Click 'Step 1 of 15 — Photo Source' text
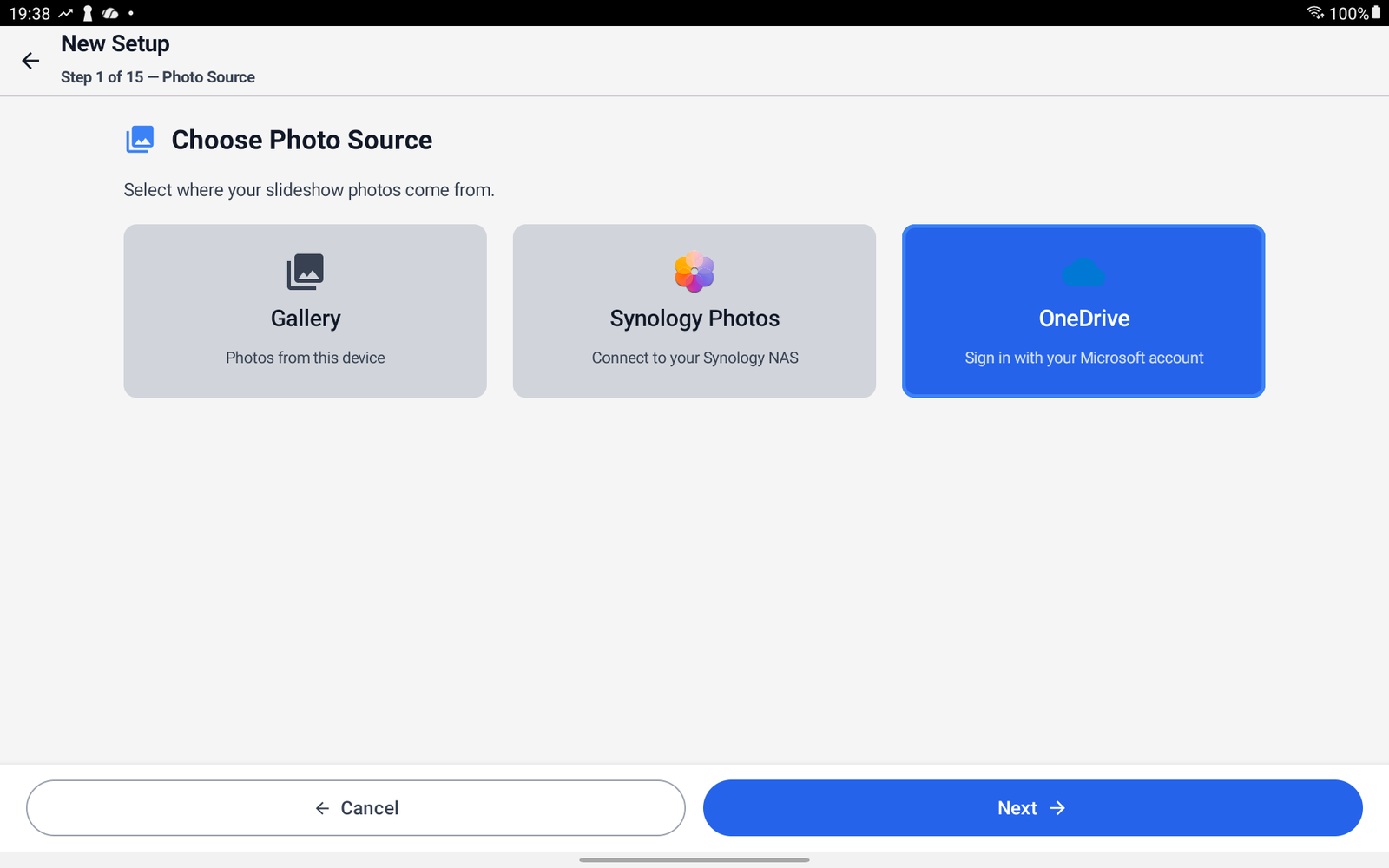1389x868 pixels. 158,77
